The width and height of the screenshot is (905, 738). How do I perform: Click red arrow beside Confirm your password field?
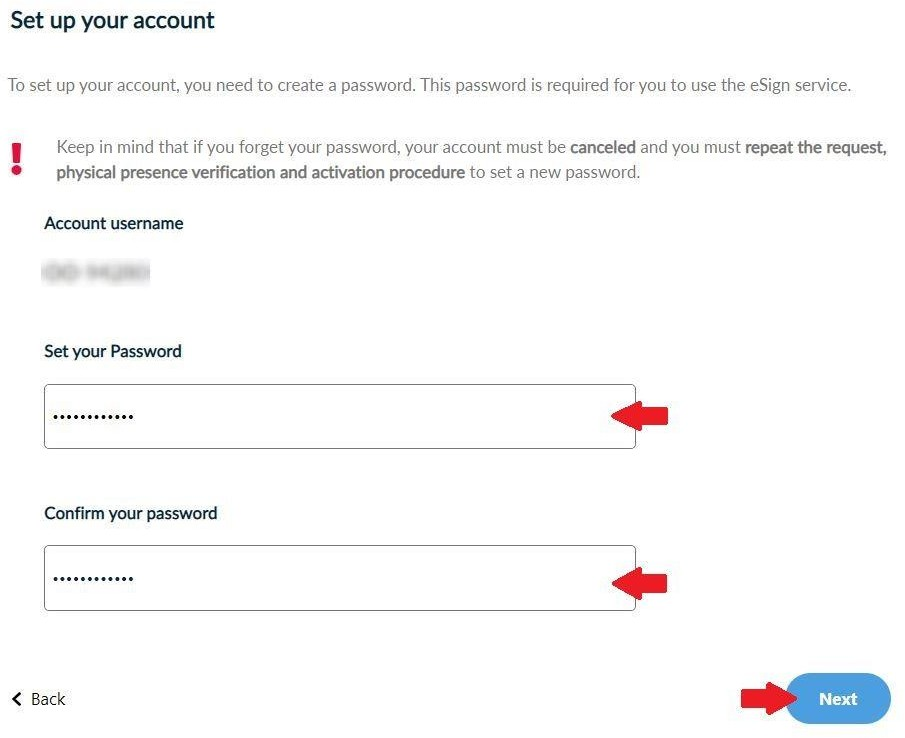pyautogui.click(x=640, y=581)
